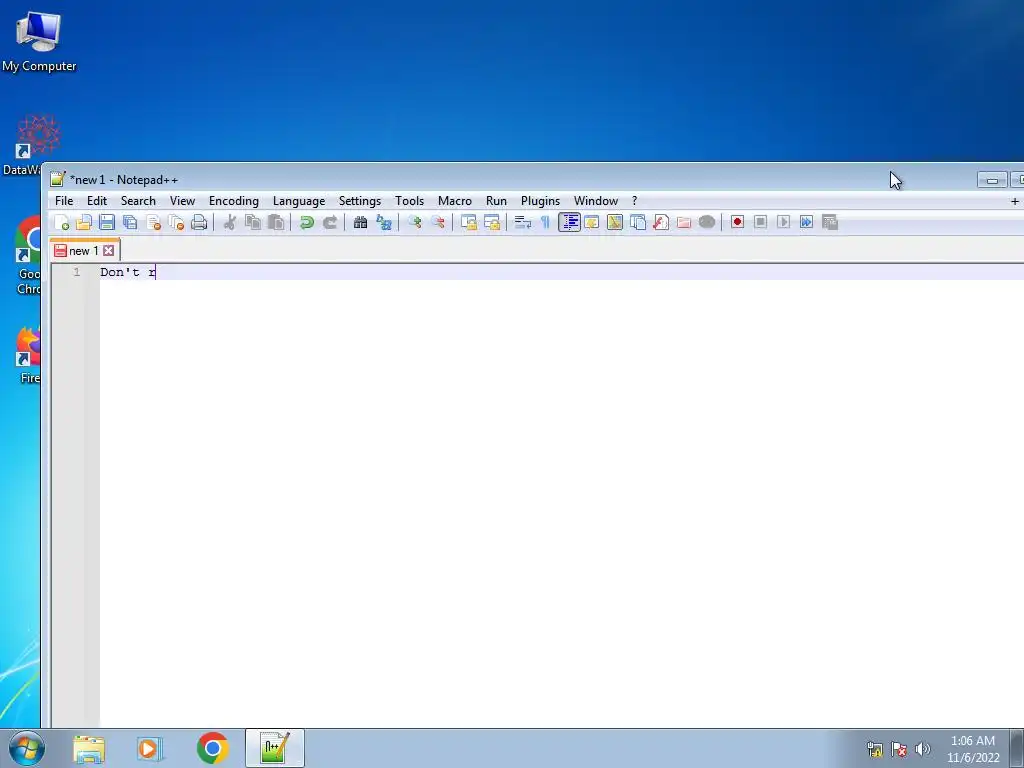Click the Zoom Out toolbar icon
This screenshot has height=768, width=1024.
tap(438, 222)
